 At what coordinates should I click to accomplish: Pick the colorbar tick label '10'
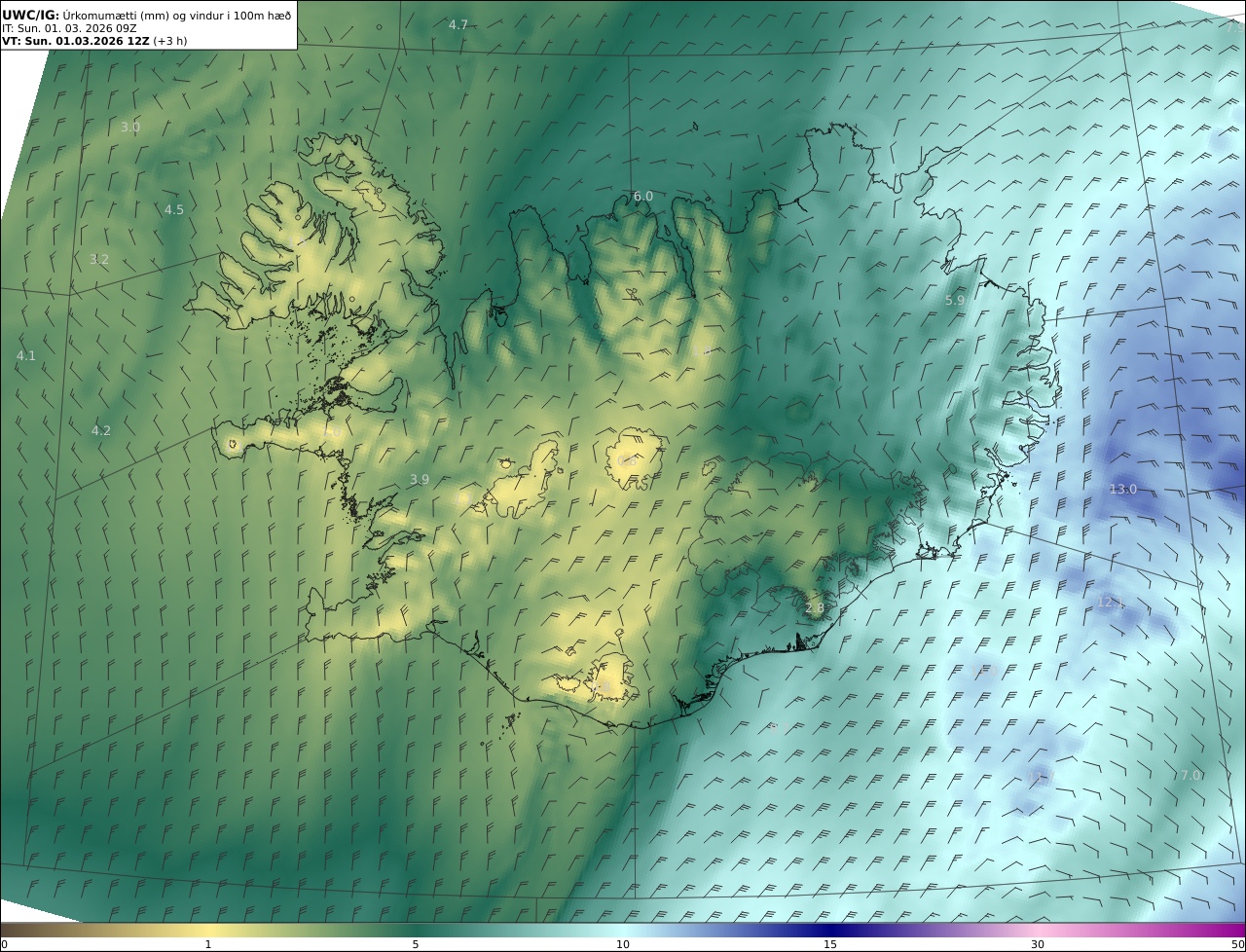pos(623,944)
